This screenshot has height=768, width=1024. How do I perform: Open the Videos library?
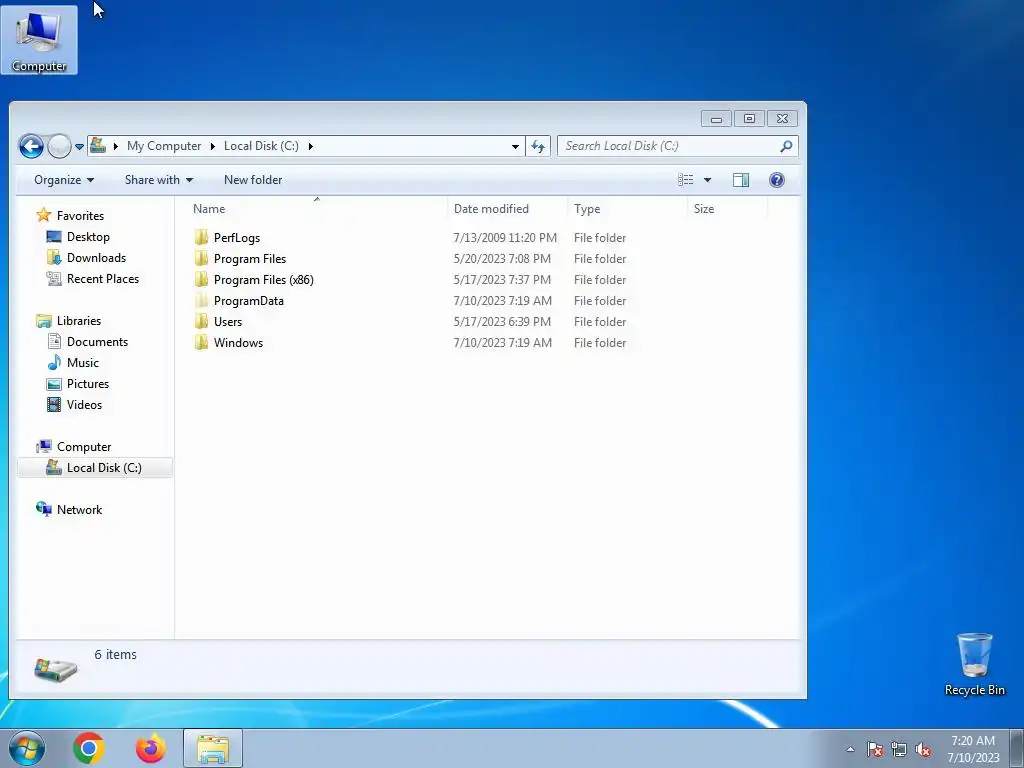click(x=84, y=404)
